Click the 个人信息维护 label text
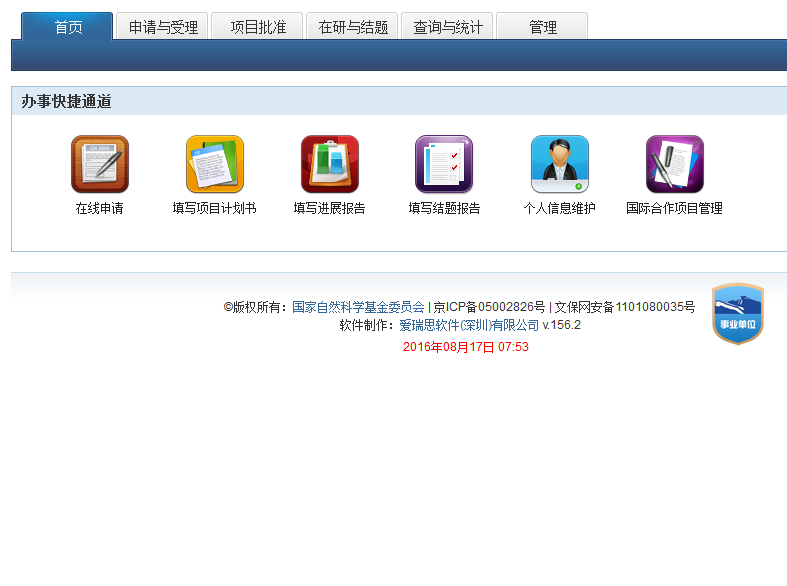Screen dimensions: 787x586 [559, 208]
